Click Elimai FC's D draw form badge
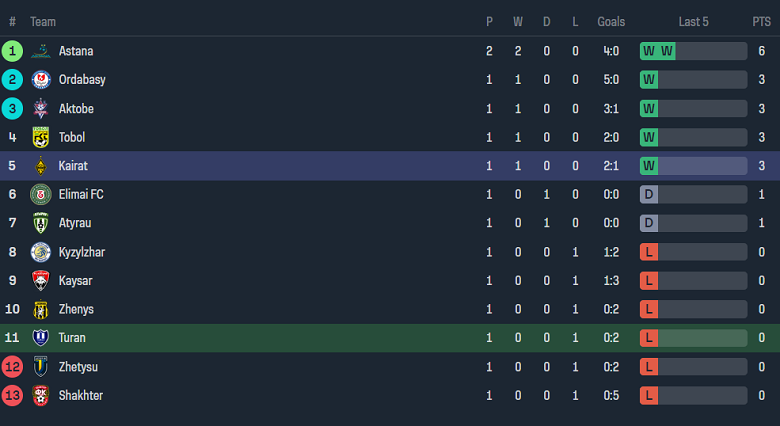 (x=649, y=195)
